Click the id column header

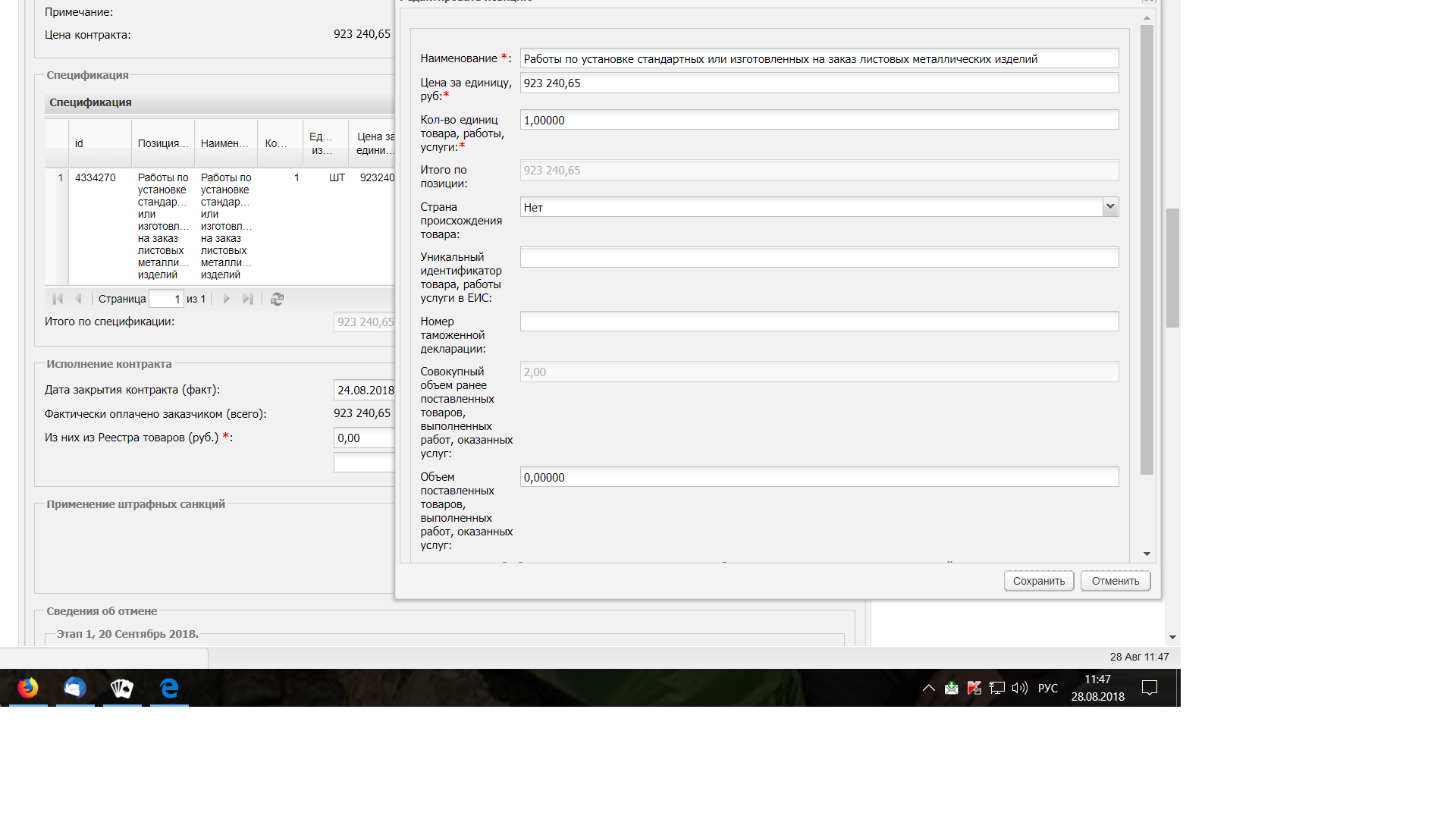point(99,143)
